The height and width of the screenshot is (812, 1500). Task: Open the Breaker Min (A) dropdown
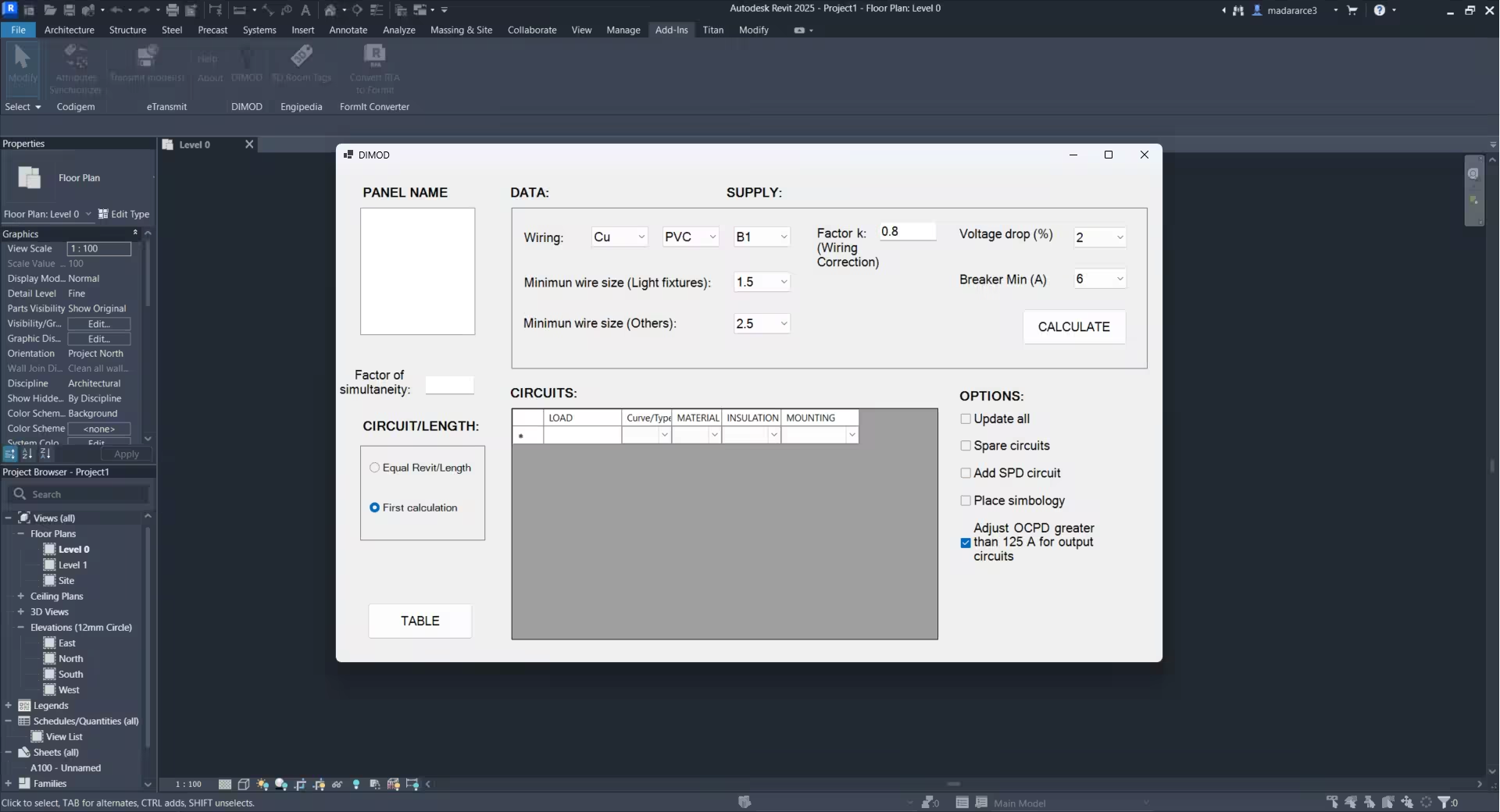1099,279
